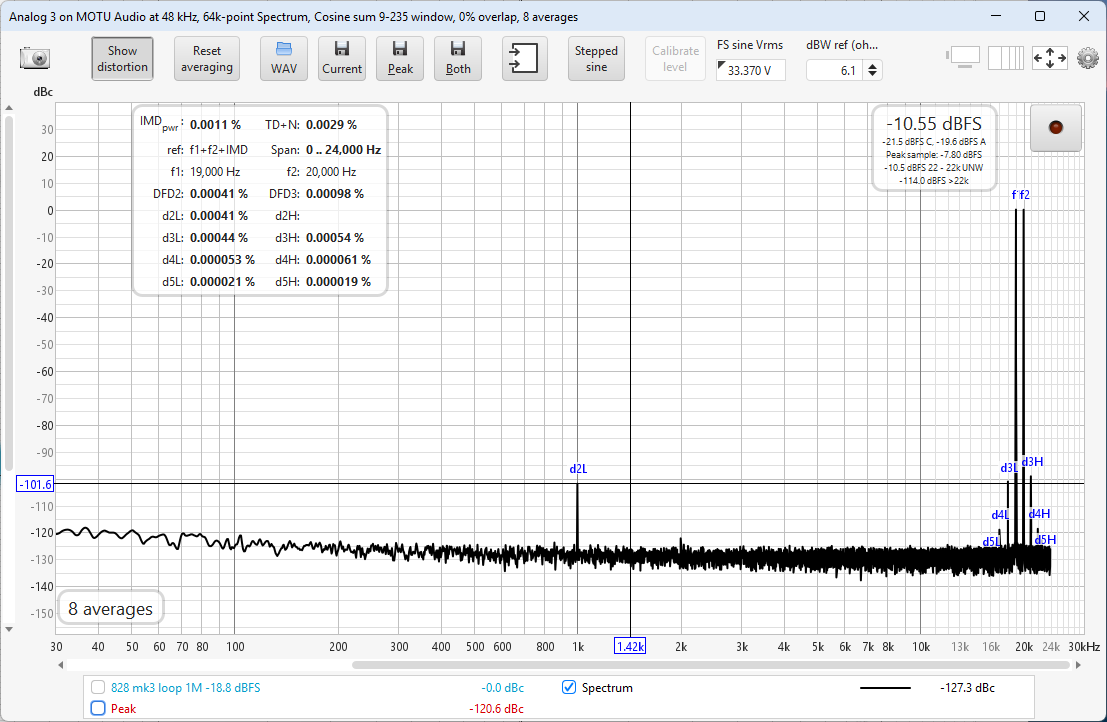1107x722 pixels.
Task: Click the 828 mk3 loop 1M trace name
Action: (x=186, y=687)
